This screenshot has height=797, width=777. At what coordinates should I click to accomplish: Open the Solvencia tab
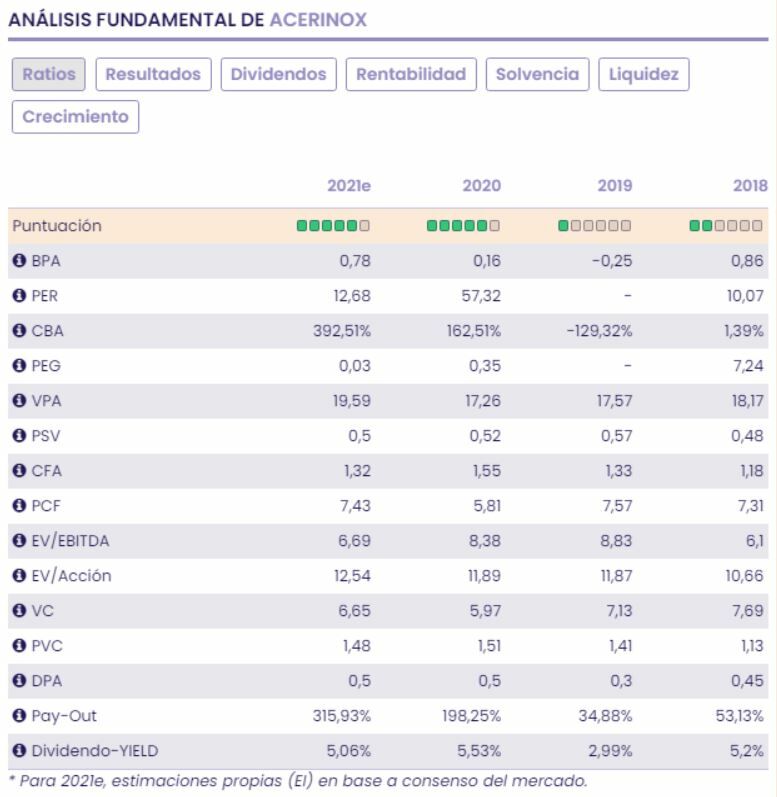tap(537, 74)
